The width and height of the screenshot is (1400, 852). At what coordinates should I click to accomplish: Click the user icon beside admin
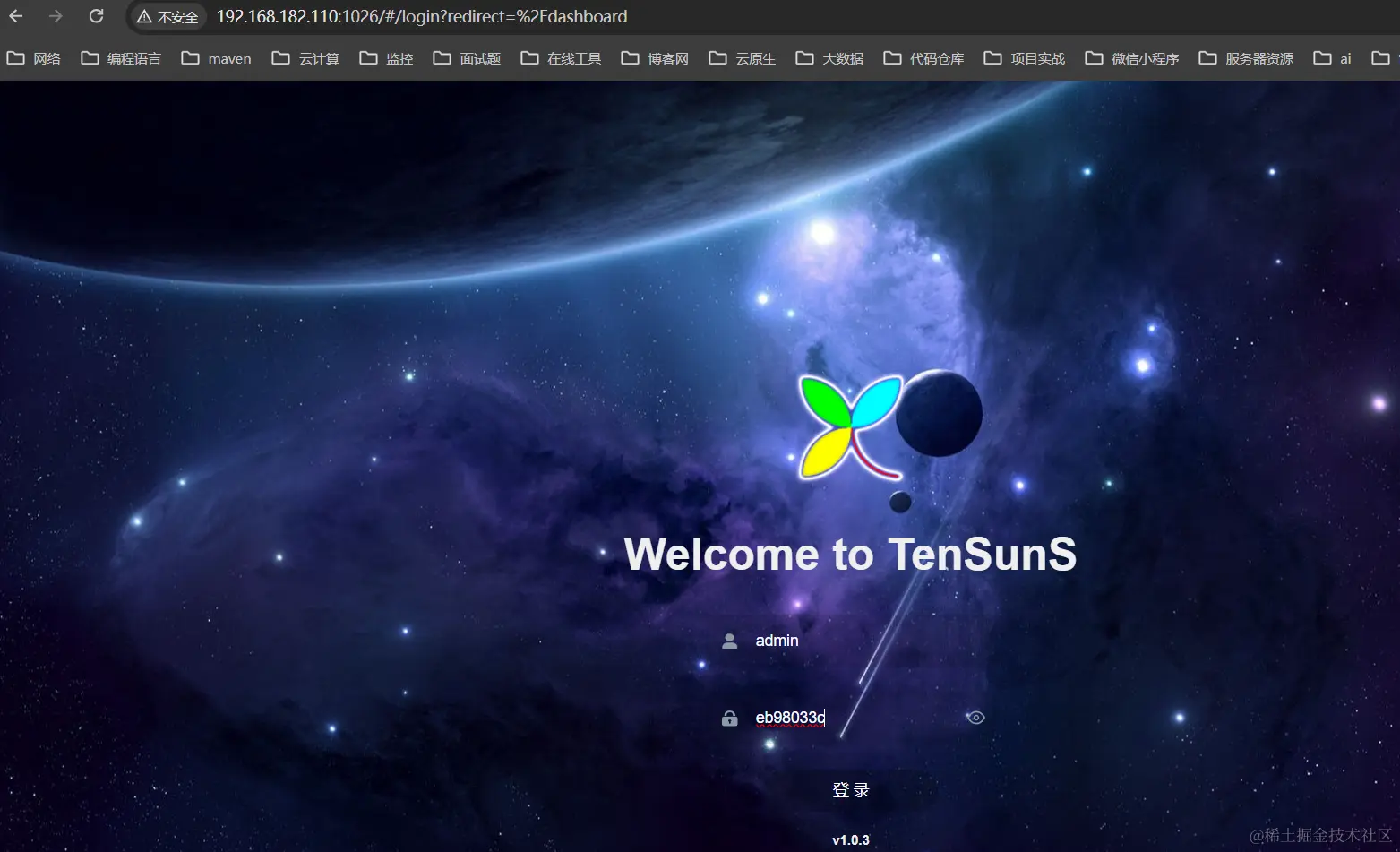pyautogui.click(x=730, y=641)
